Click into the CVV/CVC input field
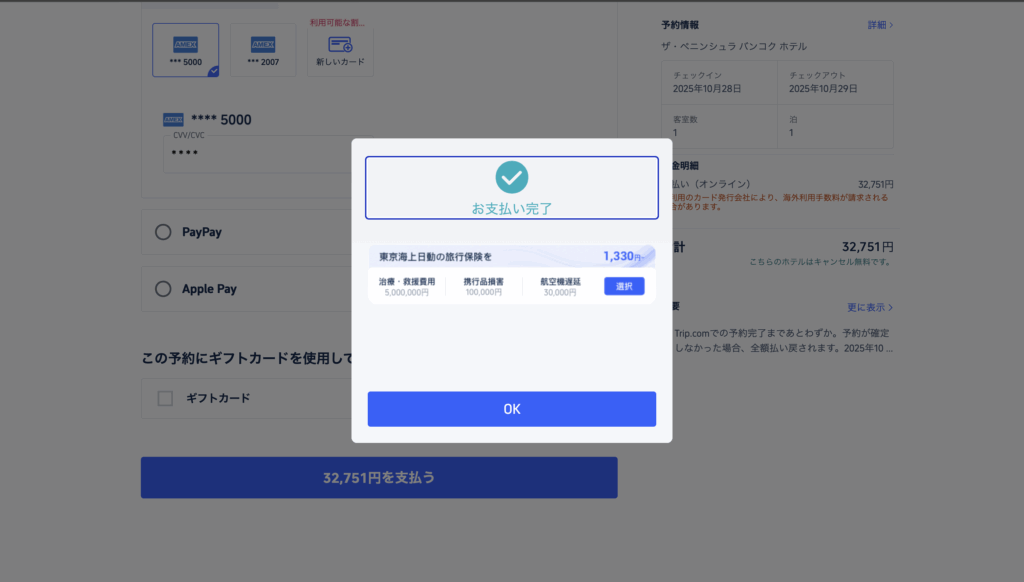Viewport: 1024px width, 582px height. coord(258,154)
